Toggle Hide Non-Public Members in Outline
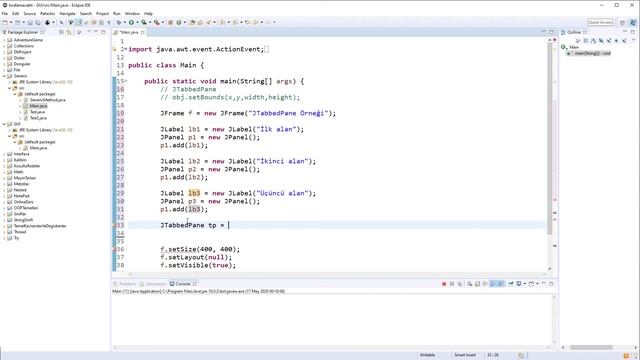This screenshot has height=360, width=640. (x=616, y=40)
